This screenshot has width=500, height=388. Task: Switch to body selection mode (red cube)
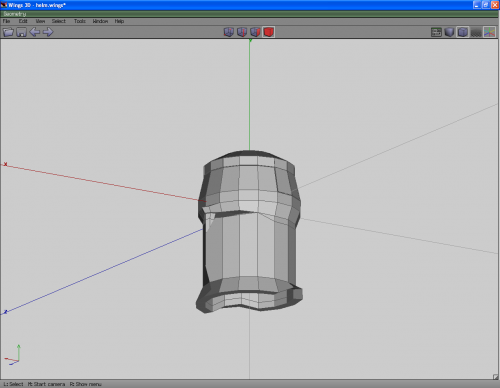pyautogui.click(x=269, y=32)
